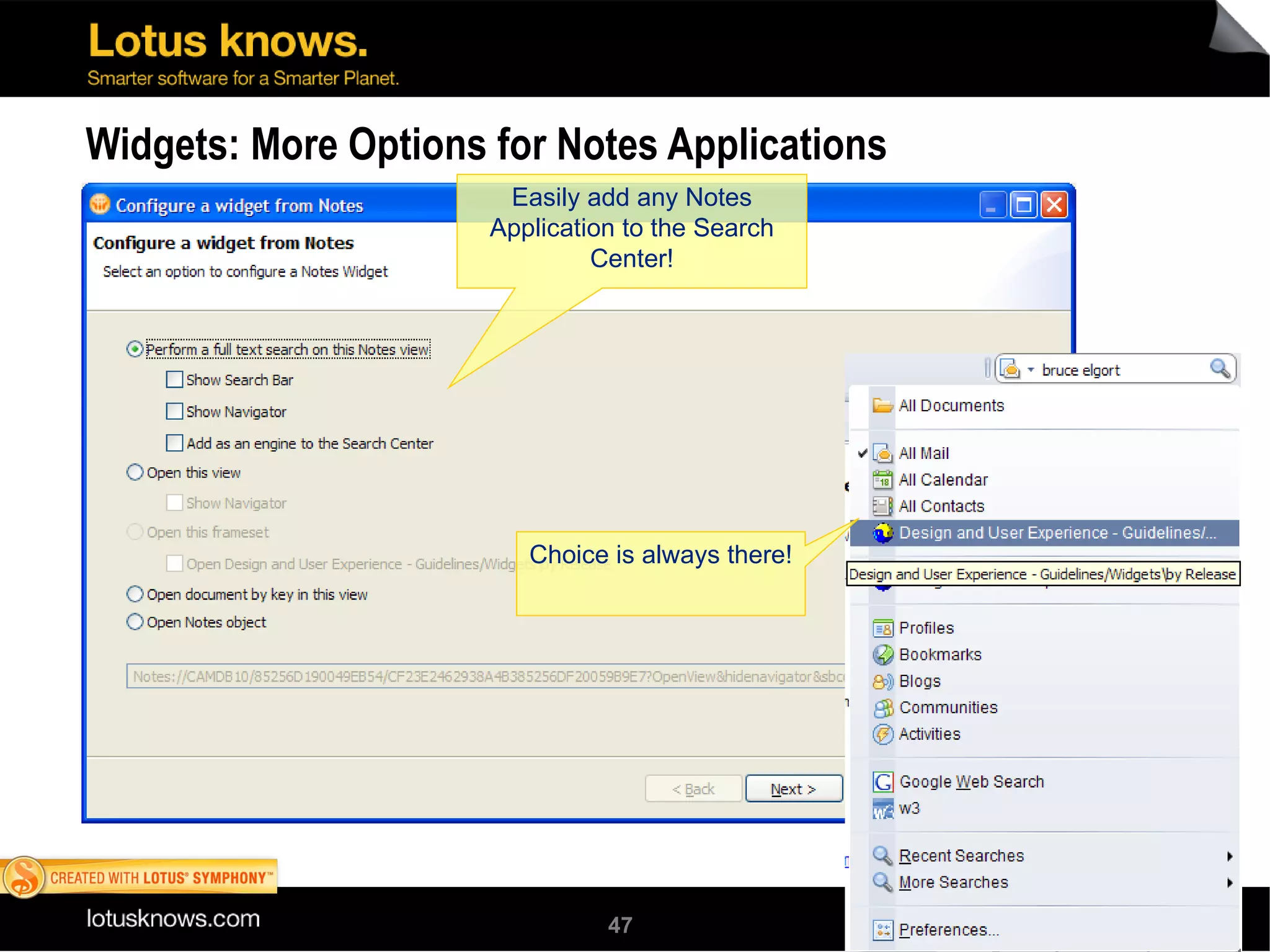The height and width of the screenshot is (952, 1270).
Task: Click the All Documents folder icon
Action: pyautogui.click(x=882, y=406)
